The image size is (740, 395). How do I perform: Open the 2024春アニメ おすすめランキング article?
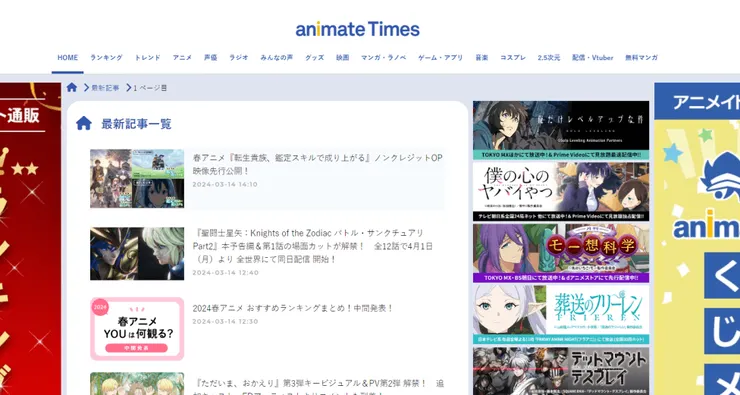tap(293, 308)
